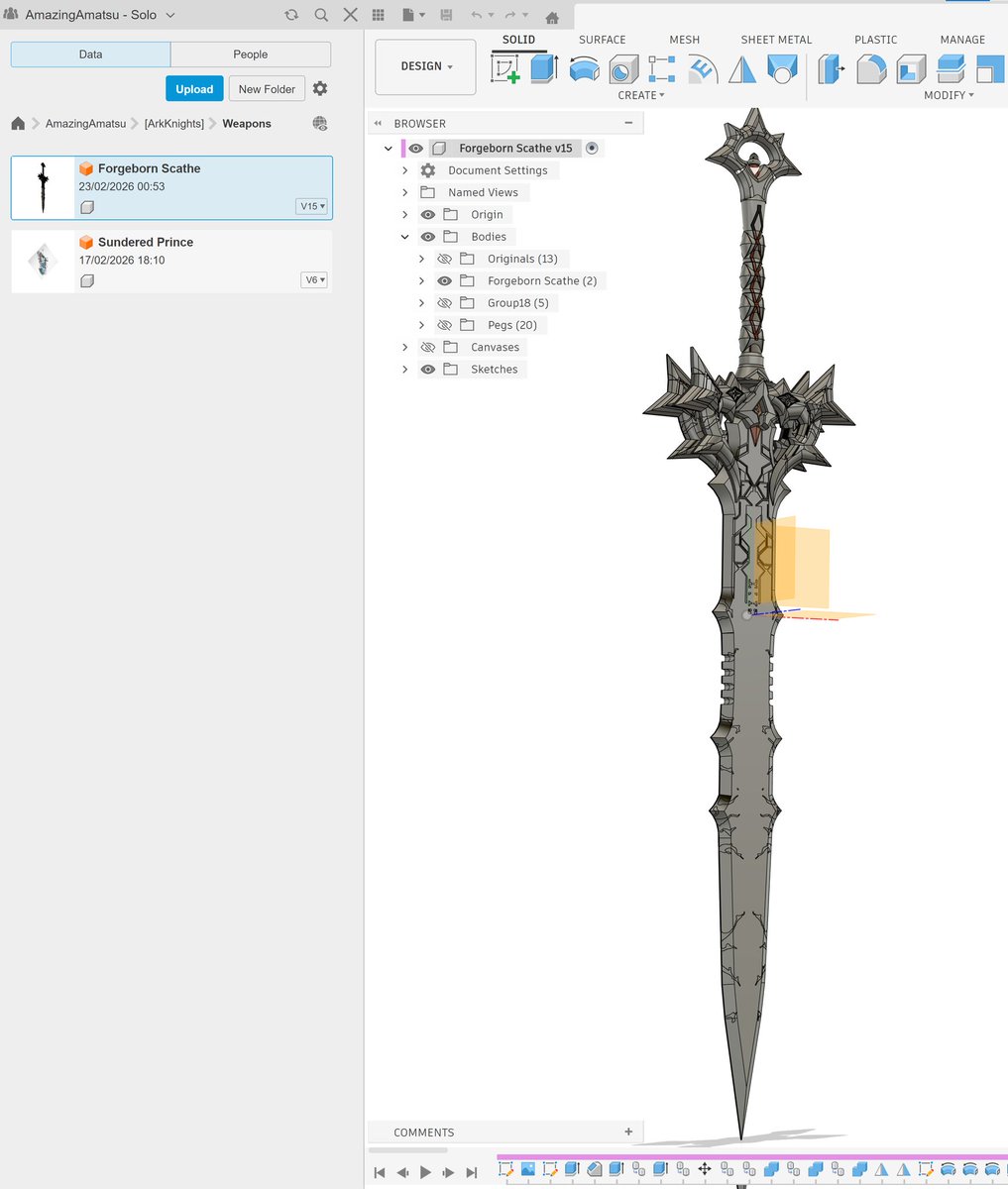Screen dimensions: 1008x1189
Task: Select the Rectangular Pattern tool
Action: tap(662, 68)
